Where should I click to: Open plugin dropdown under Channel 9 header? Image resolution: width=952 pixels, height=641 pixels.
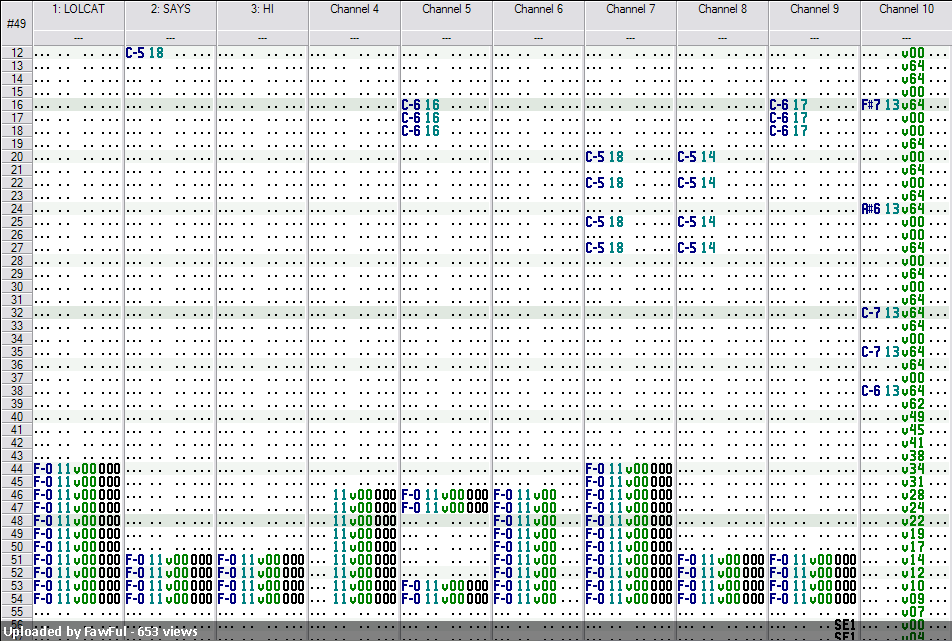814,38
